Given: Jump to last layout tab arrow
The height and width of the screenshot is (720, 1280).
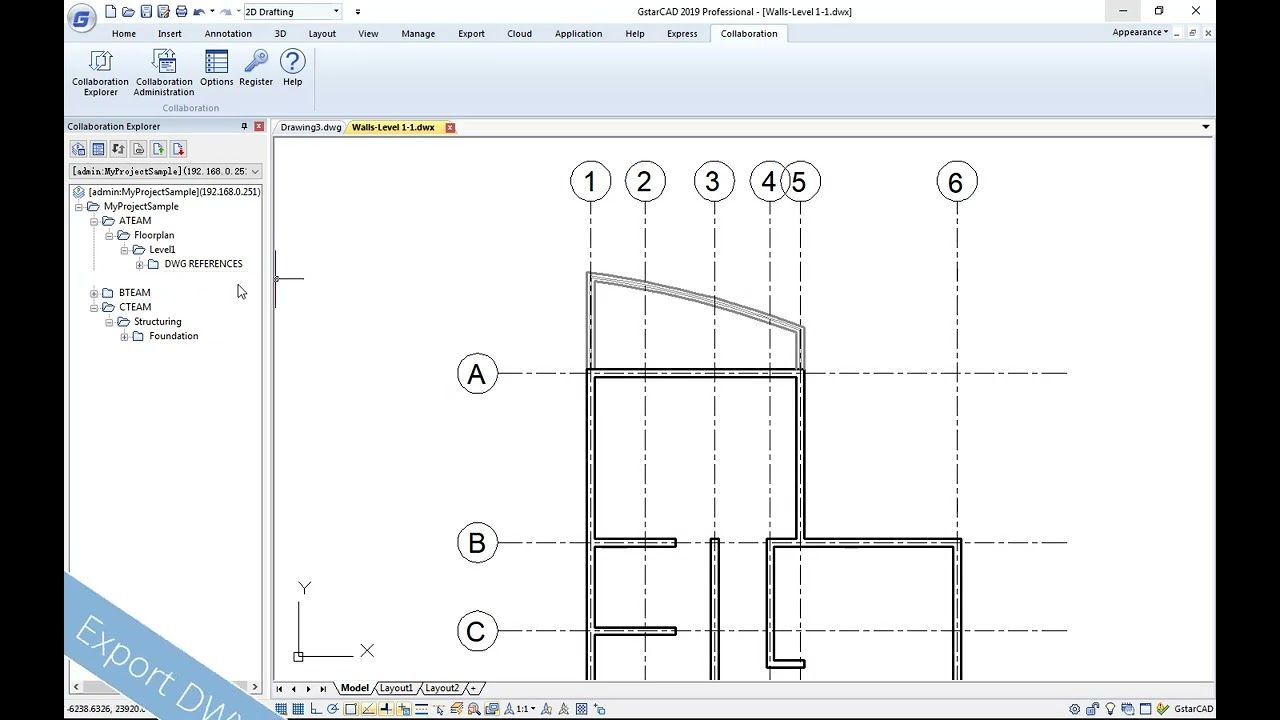Looking at the screenshot, I should (323, 689).
